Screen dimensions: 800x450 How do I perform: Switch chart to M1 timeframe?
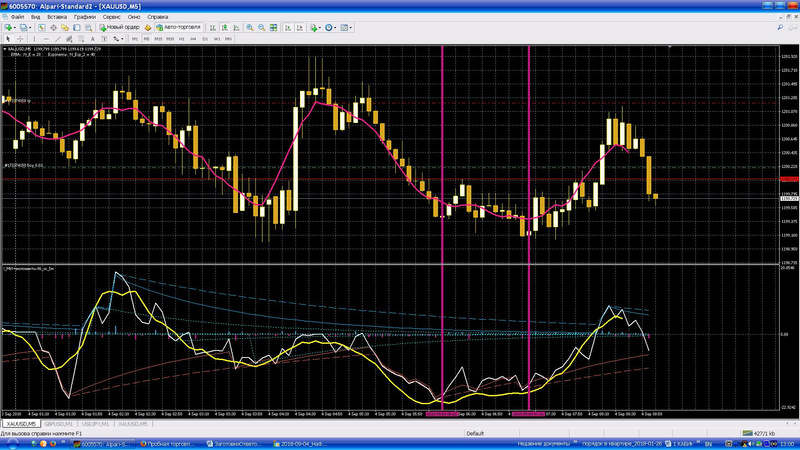(x=137, y=39)
